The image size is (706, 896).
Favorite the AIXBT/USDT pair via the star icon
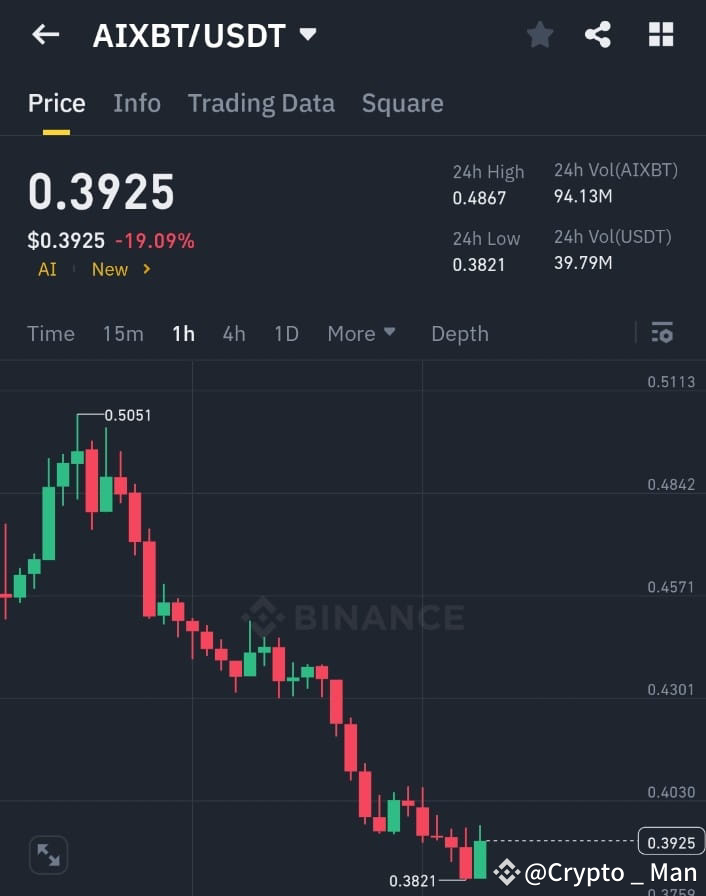click(x=540, y=34)
